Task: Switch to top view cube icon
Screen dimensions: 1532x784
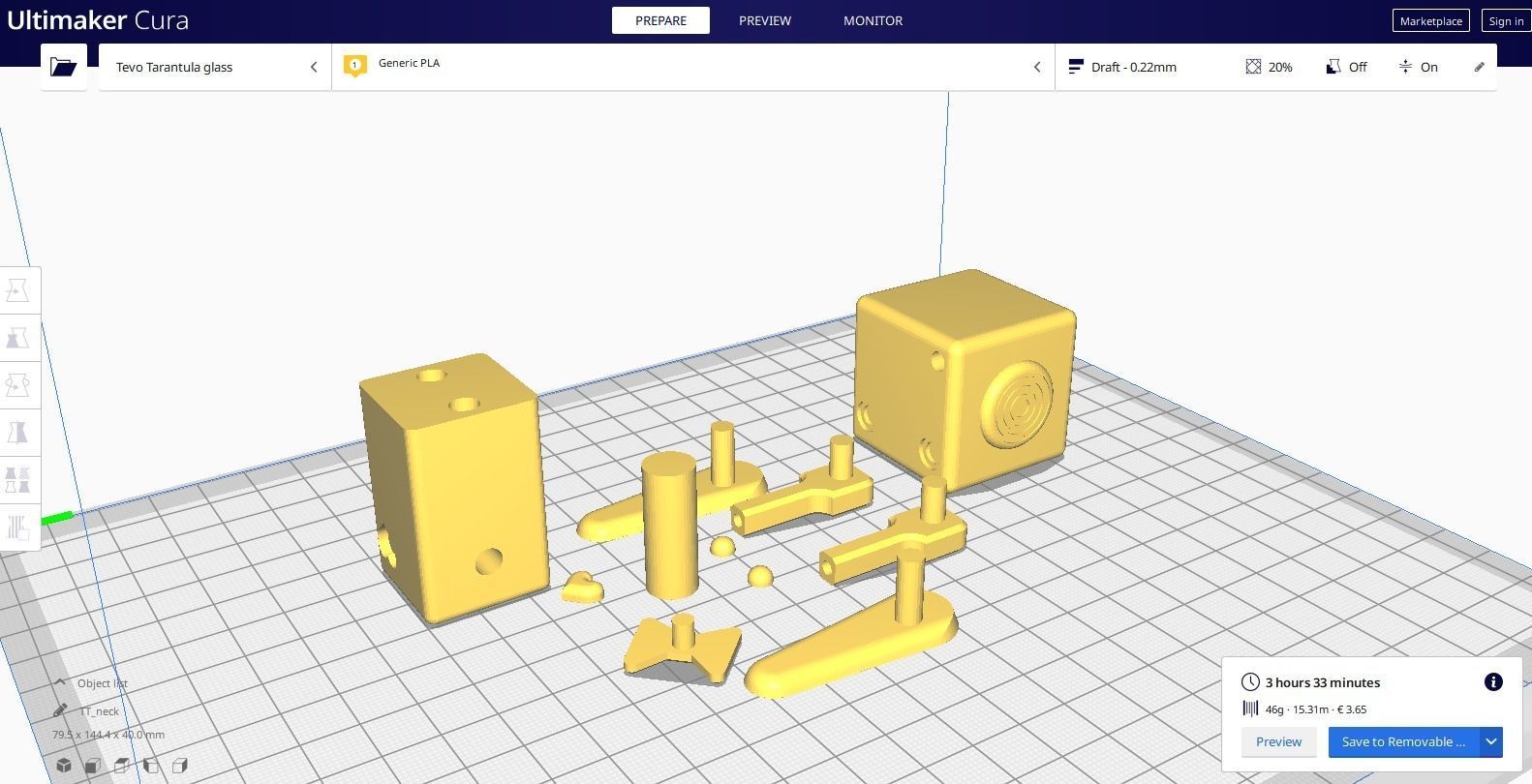Action: point(121,766)
